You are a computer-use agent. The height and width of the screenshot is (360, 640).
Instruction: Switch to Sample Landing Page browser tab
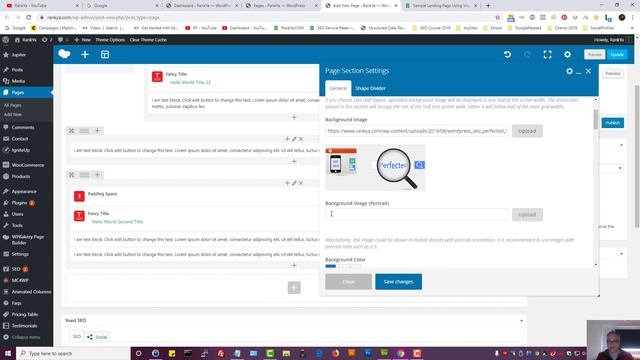pyautogui.click(x=442, y=6)
